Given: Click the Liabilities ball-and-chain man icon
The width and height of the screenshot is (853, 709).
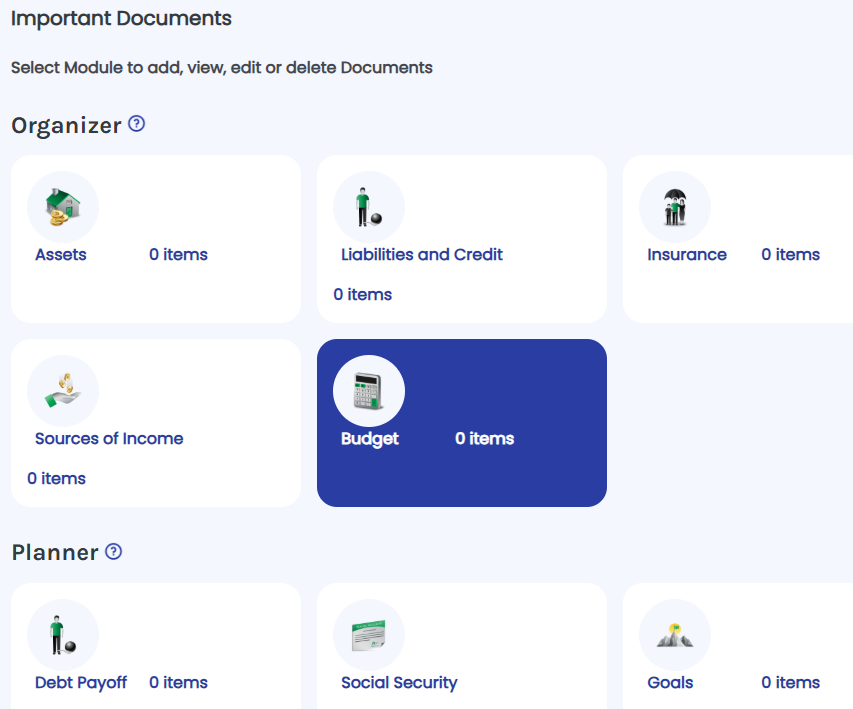Looking at the screenshot, I should [369, 207].
